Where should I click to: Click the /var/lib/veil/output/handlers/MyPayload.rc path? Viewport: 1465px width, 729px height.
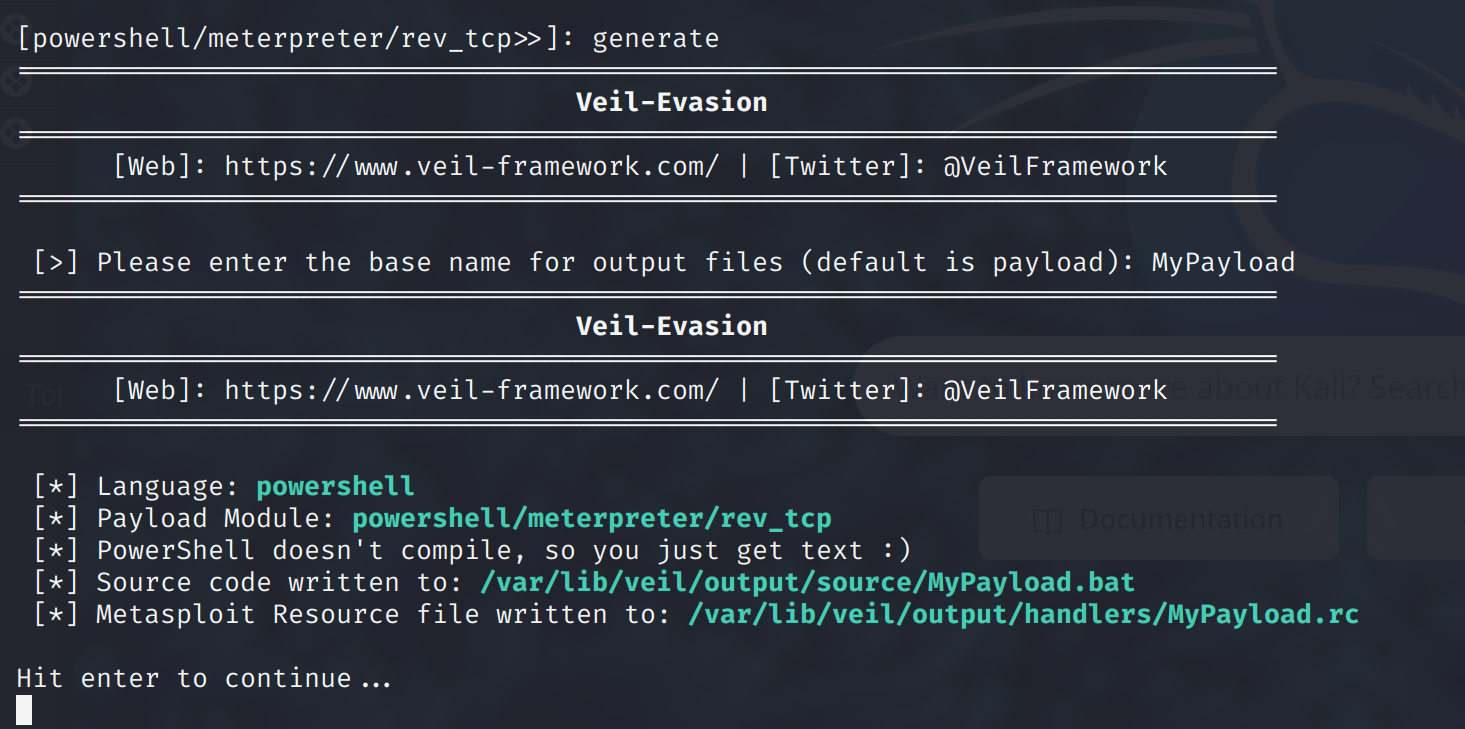pyautogui.click(x=1023, y=614)
